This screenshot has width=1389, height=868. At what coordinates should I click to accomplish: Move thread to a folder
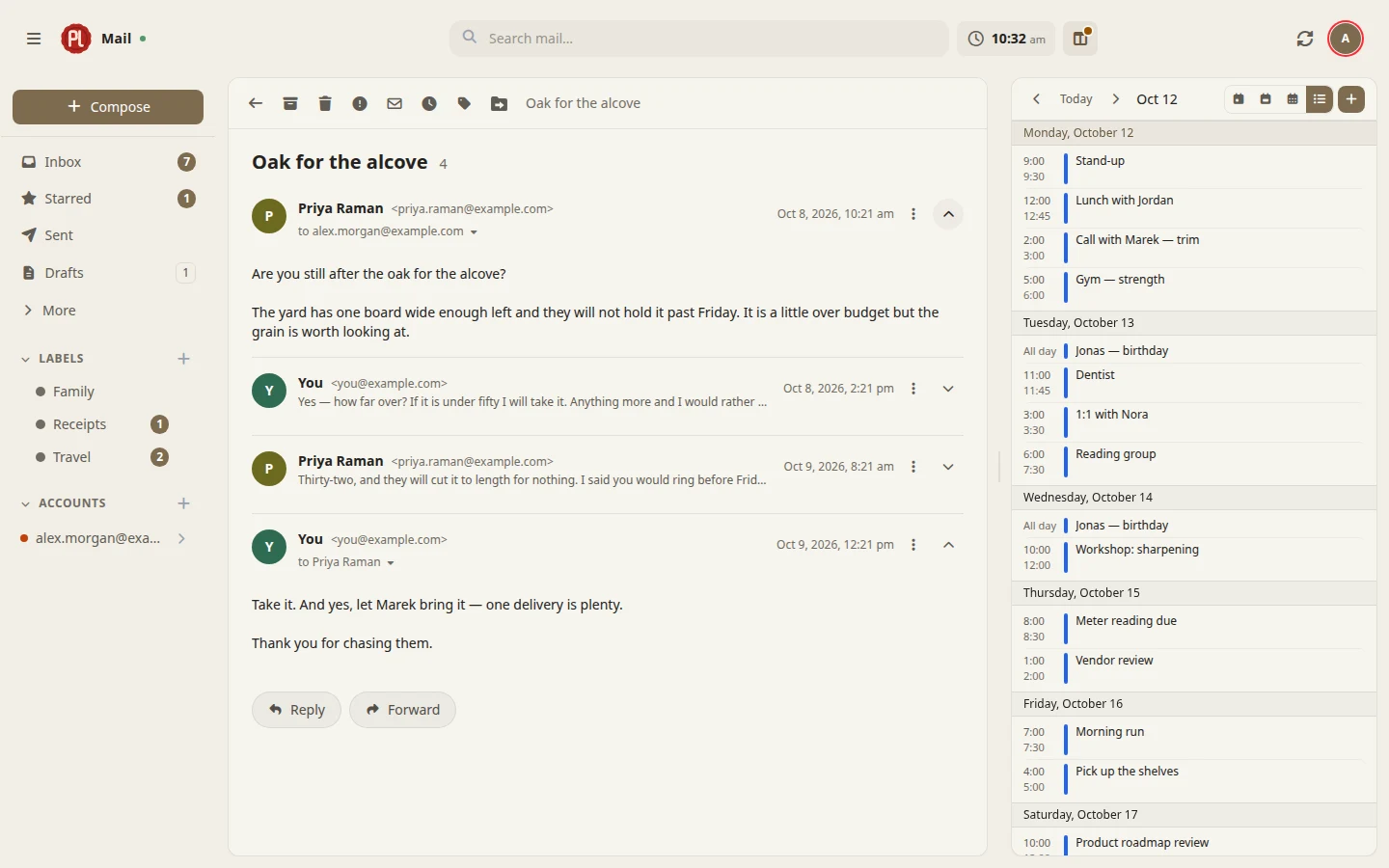tap(499, 103)
